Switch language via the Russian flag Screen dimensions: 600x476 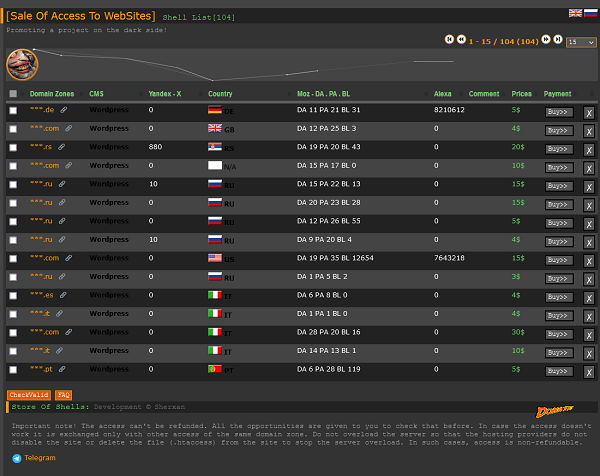(x=590, y=13)
